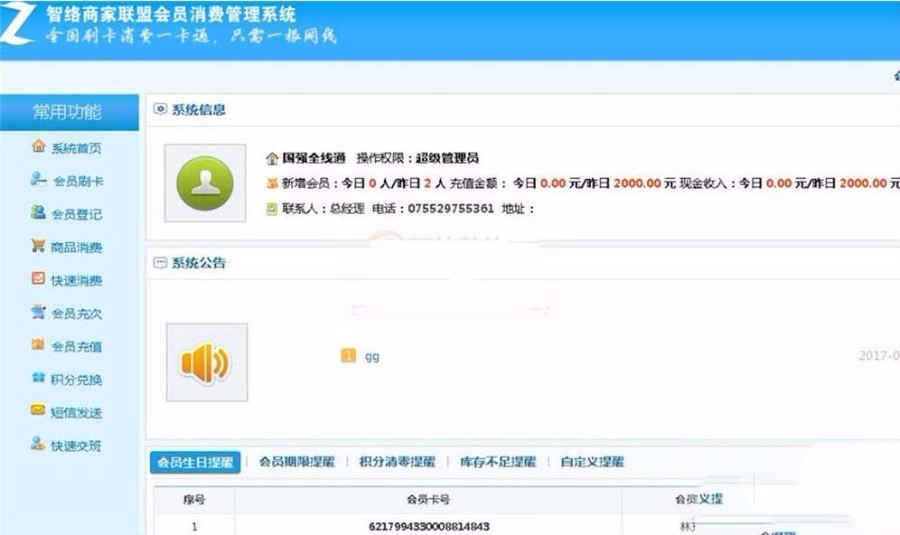Click the shopping cart icon for 商品消费
The height and width of the screenshot is (535, 900).
(39, 246)
